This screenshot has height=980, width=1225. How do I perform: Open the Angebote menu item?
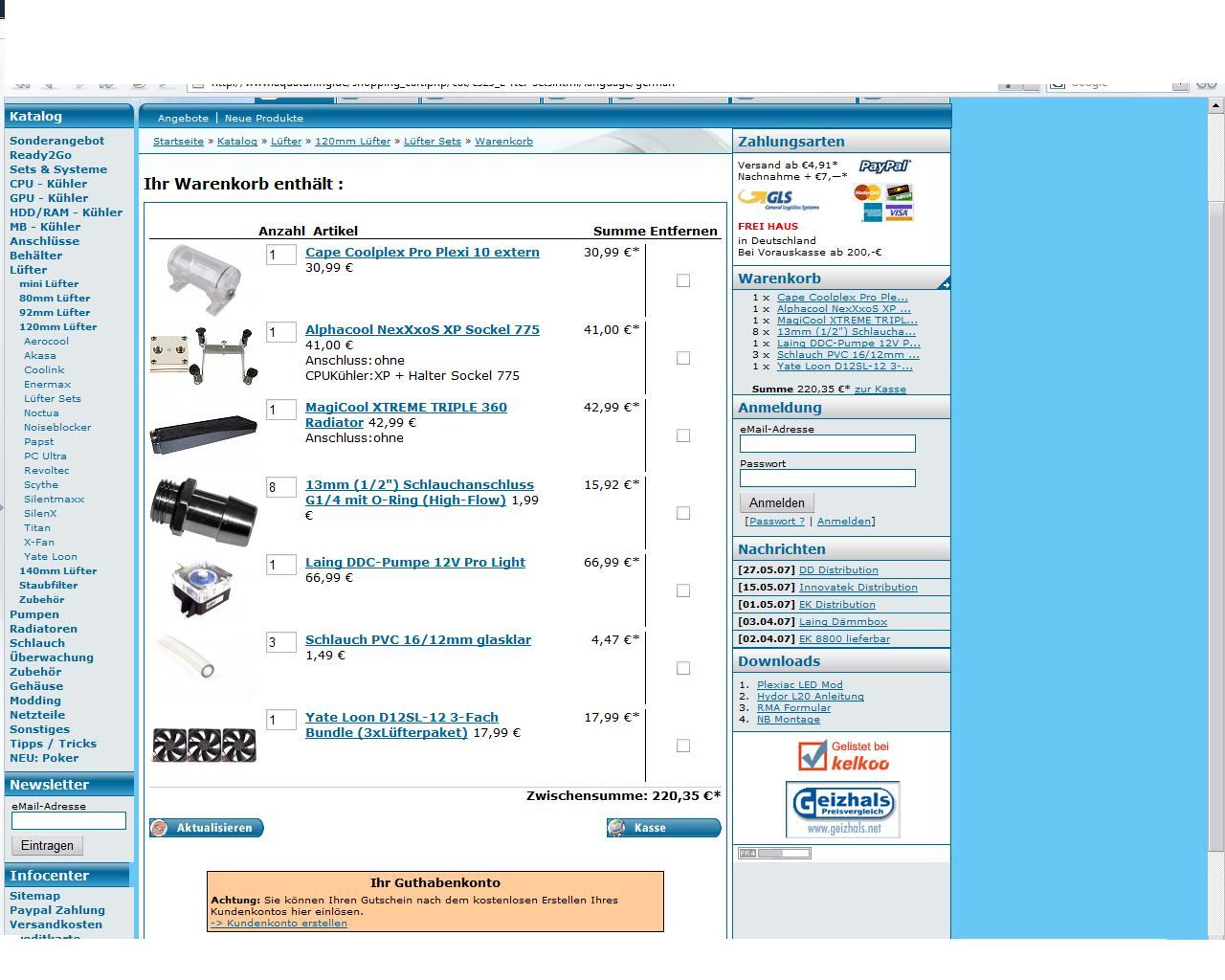183,119
